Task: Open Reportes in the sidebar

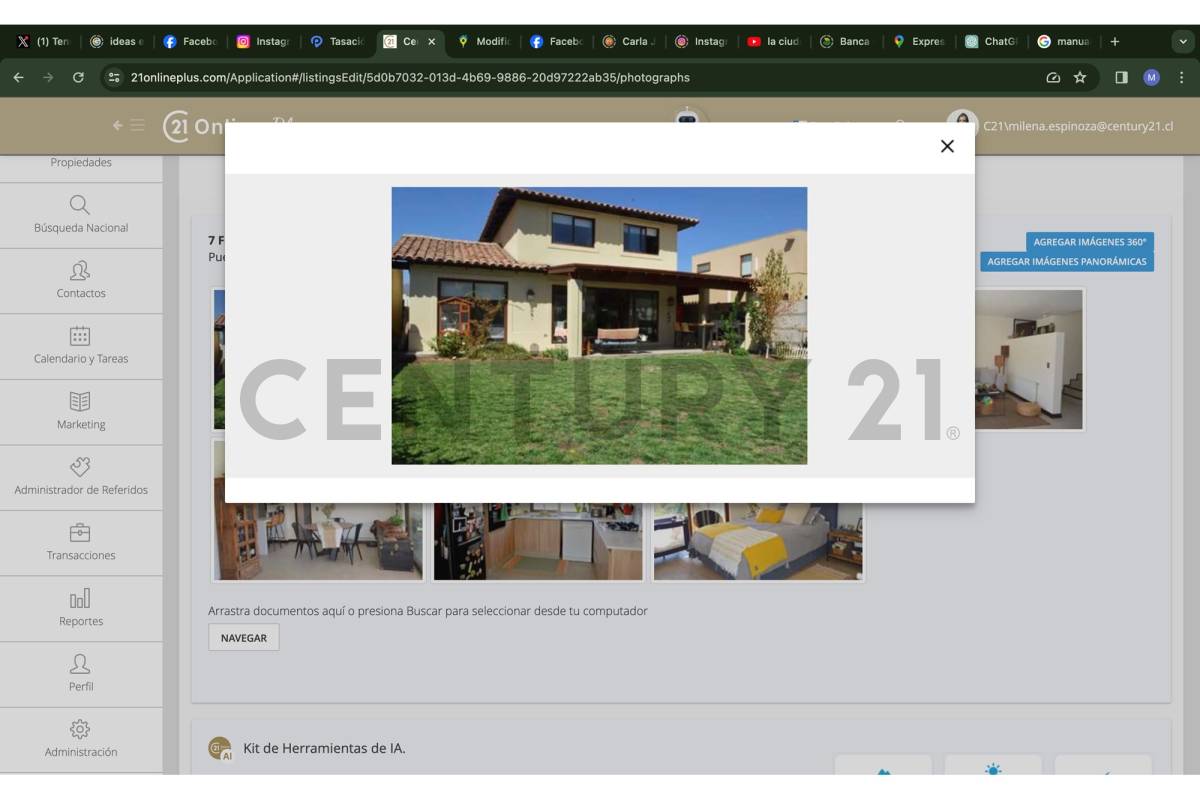Action: (81, 608)
